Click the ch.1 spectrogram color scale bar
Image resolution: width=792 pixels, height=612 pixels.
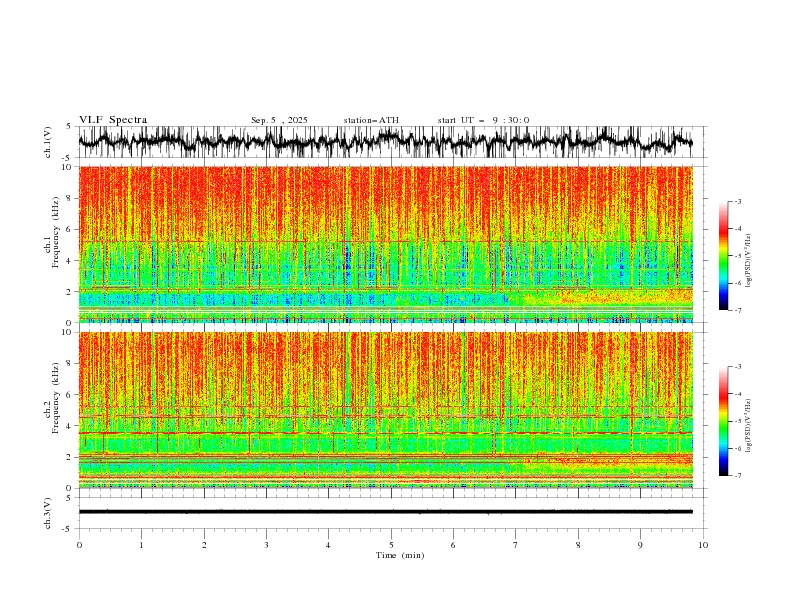click(x=723, y=256)
